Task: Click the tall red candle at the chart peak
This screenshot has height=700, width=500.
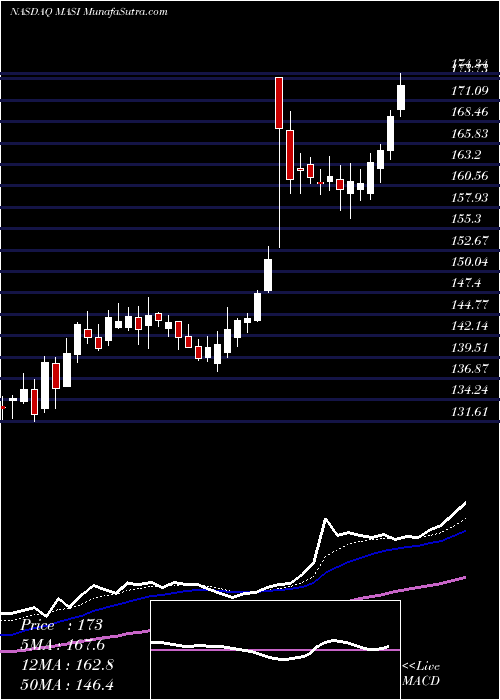Action: click(279, 103)
